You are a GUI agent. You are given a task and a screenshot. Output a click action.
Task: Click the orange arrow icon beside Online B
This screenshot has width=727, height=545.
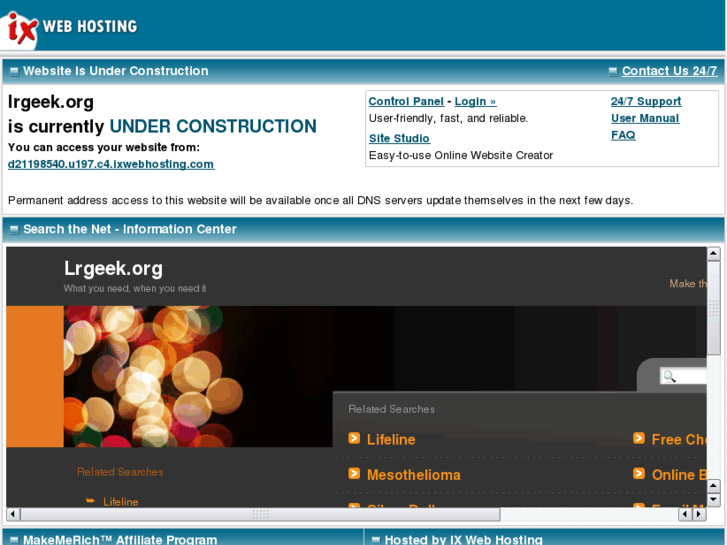[639, 473]
